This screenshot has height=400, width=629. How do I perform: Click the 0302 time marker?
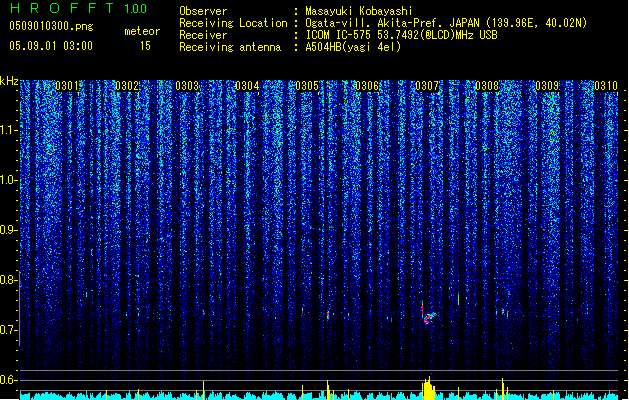click(127, 86)
